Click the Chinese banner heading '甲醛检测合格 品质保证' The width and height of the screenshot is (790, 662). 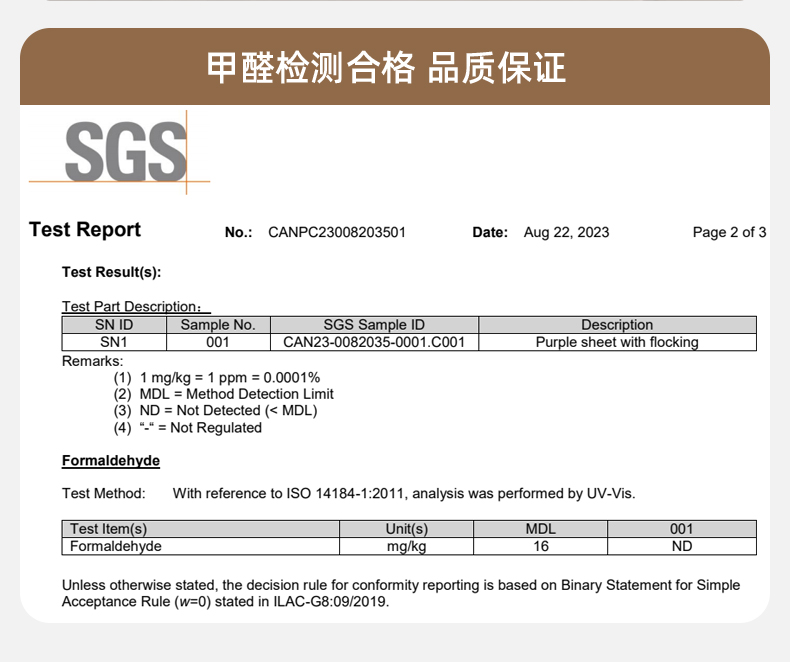click(386, 68)
